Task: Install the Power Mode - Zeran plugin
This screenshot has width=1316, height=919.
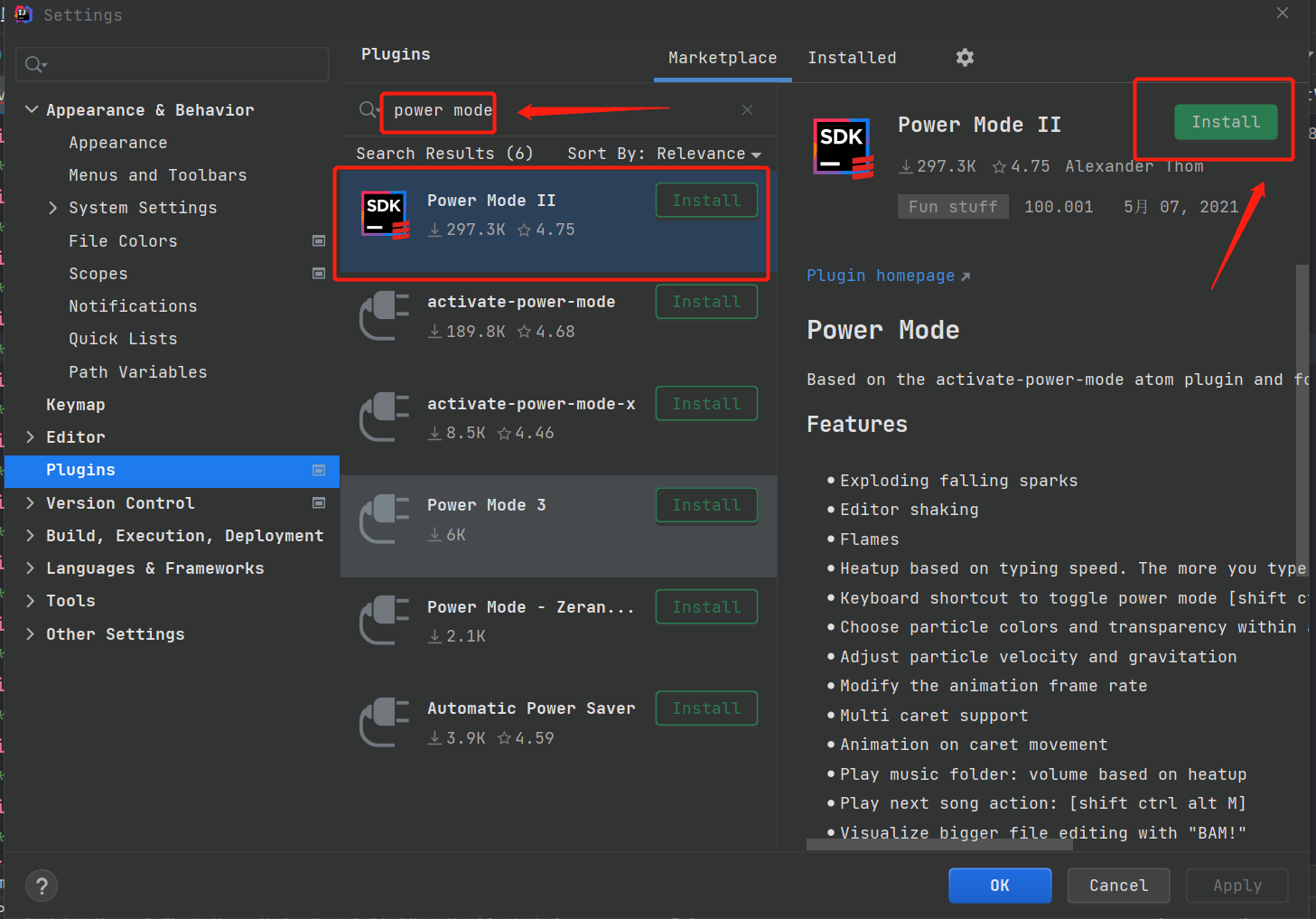Action: (x=706, y=607)
